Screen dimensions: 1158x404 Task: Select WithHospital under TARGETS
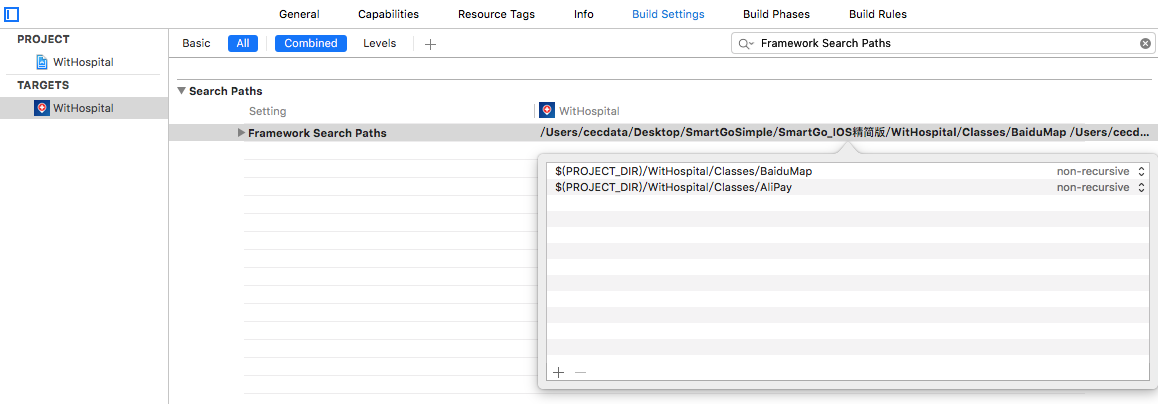[83, 108]
